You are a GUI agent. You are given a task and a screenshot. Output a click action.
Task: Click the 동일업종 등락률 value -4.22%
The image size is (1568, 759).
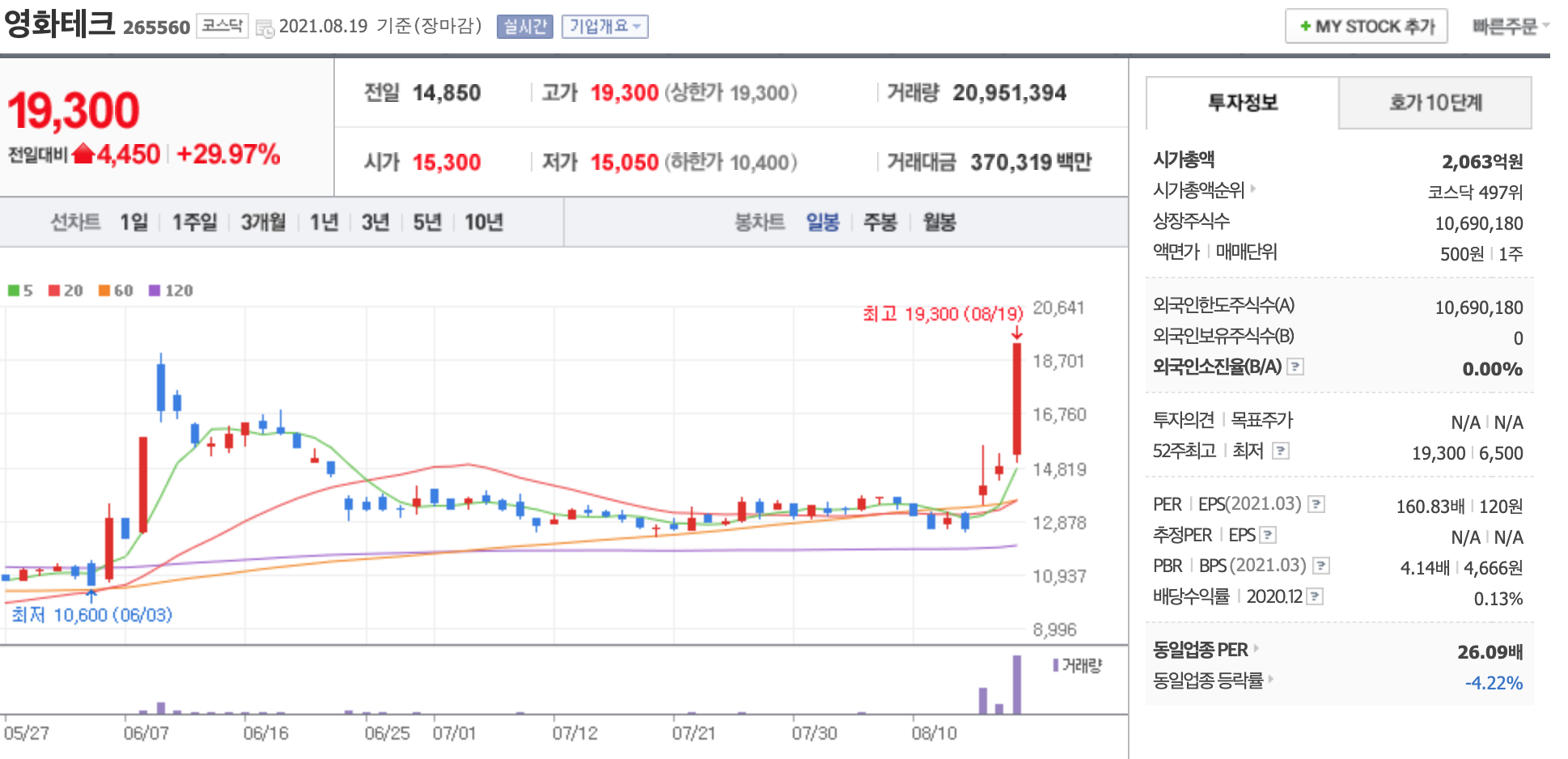1494,683
